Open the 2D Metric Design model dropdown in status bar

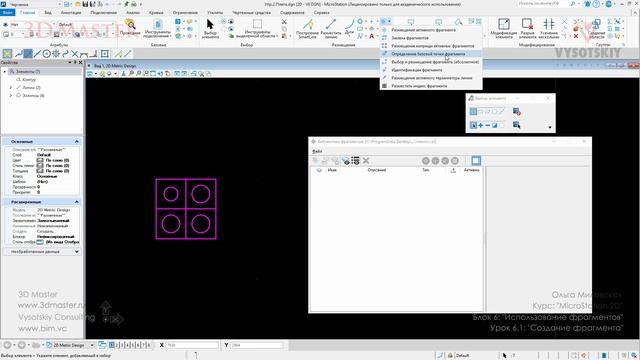tap(92, 345)
